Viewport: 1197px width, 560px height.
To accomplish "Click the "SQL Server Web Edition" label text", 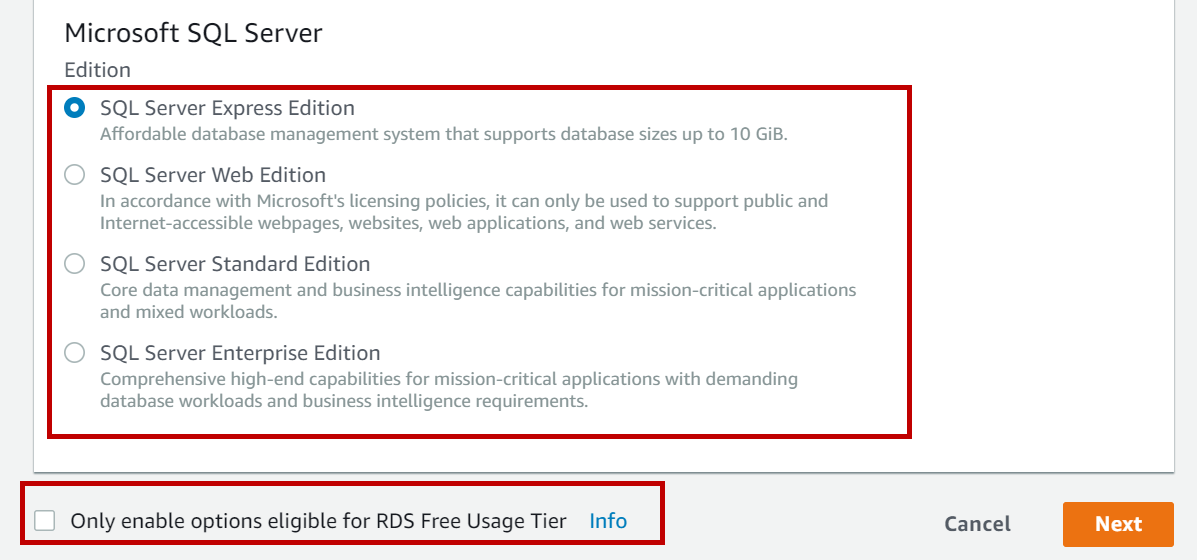I will [x=213, y=175].
